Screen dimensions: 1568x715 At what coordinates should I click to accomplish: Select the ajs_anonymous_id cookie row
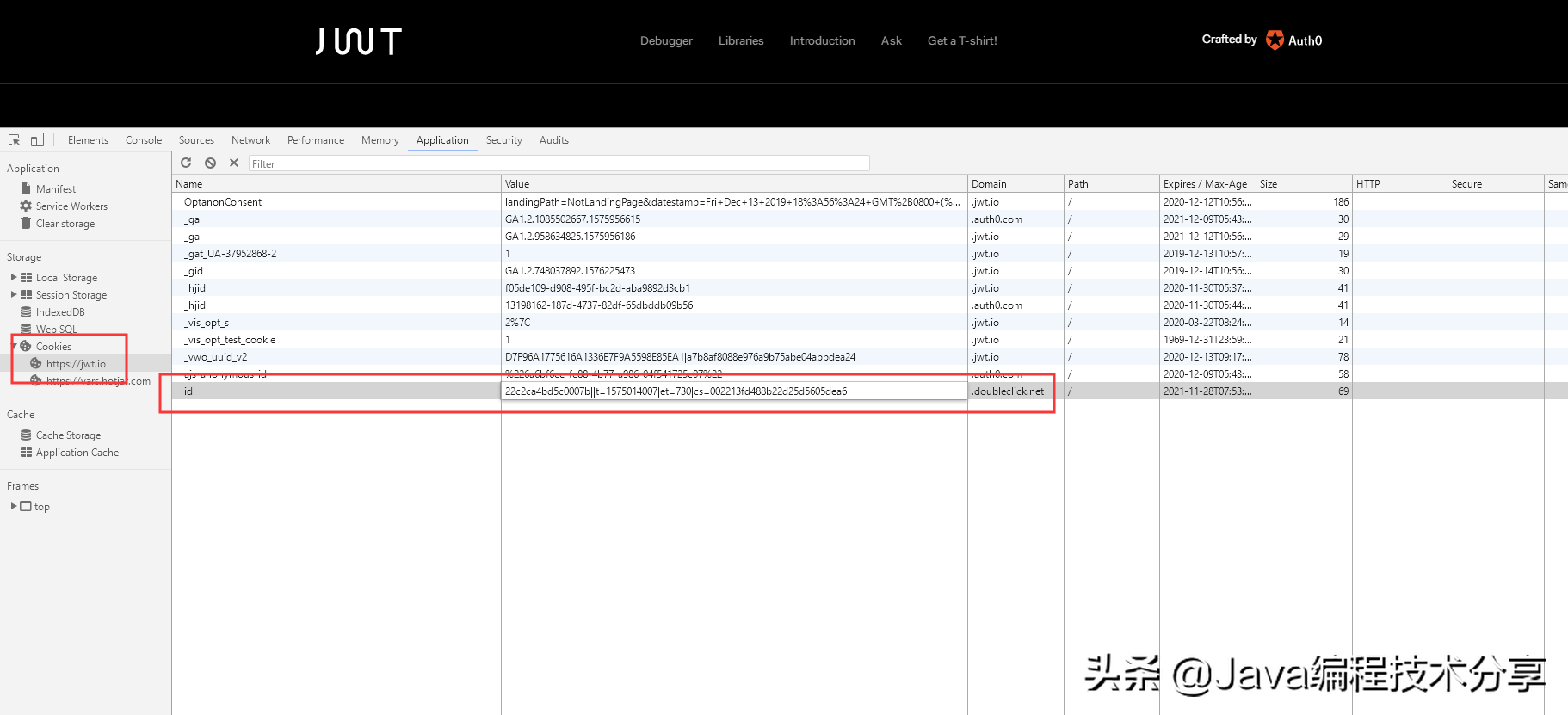pos(870,373)
